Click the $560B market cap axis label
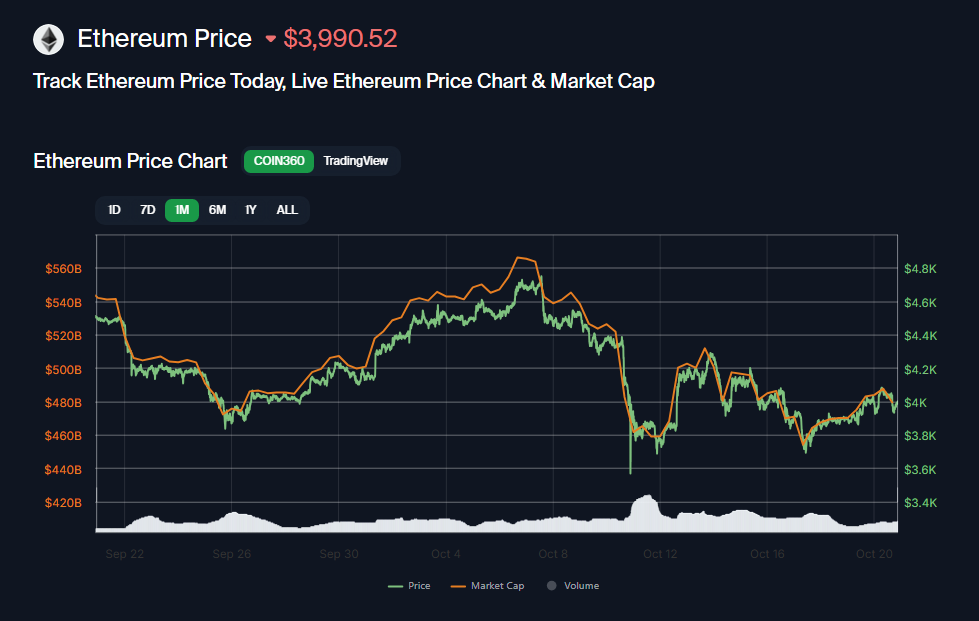Viewport: 979px width, 621px height. pos(63,269)
